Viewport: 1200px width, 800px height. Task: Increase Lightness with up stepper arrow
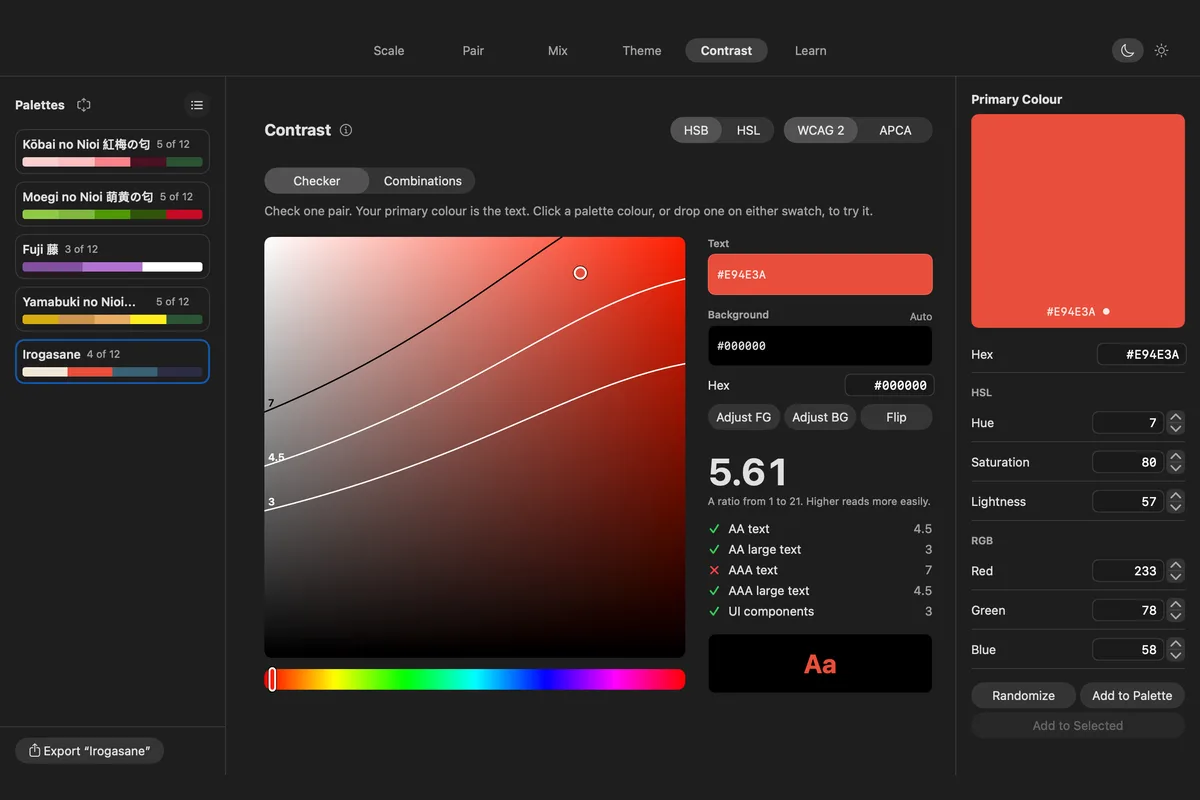(x=1176, y=496)
